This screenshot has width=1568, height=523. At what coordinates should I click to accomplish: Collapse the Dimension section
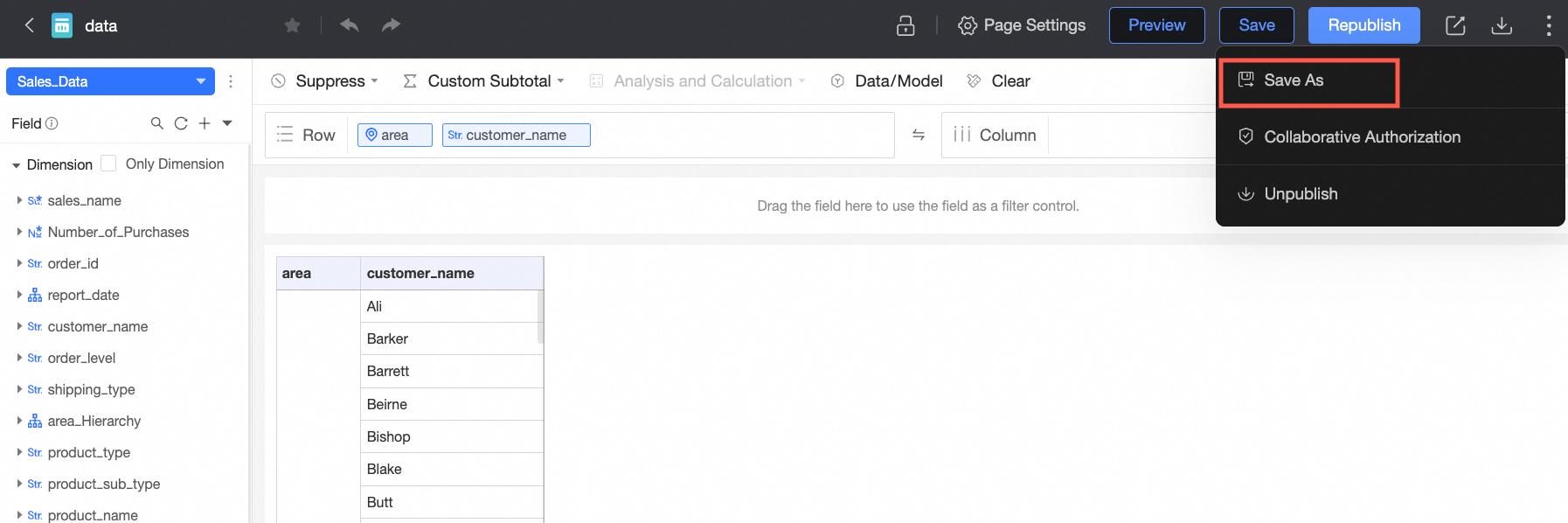(16, 164)
